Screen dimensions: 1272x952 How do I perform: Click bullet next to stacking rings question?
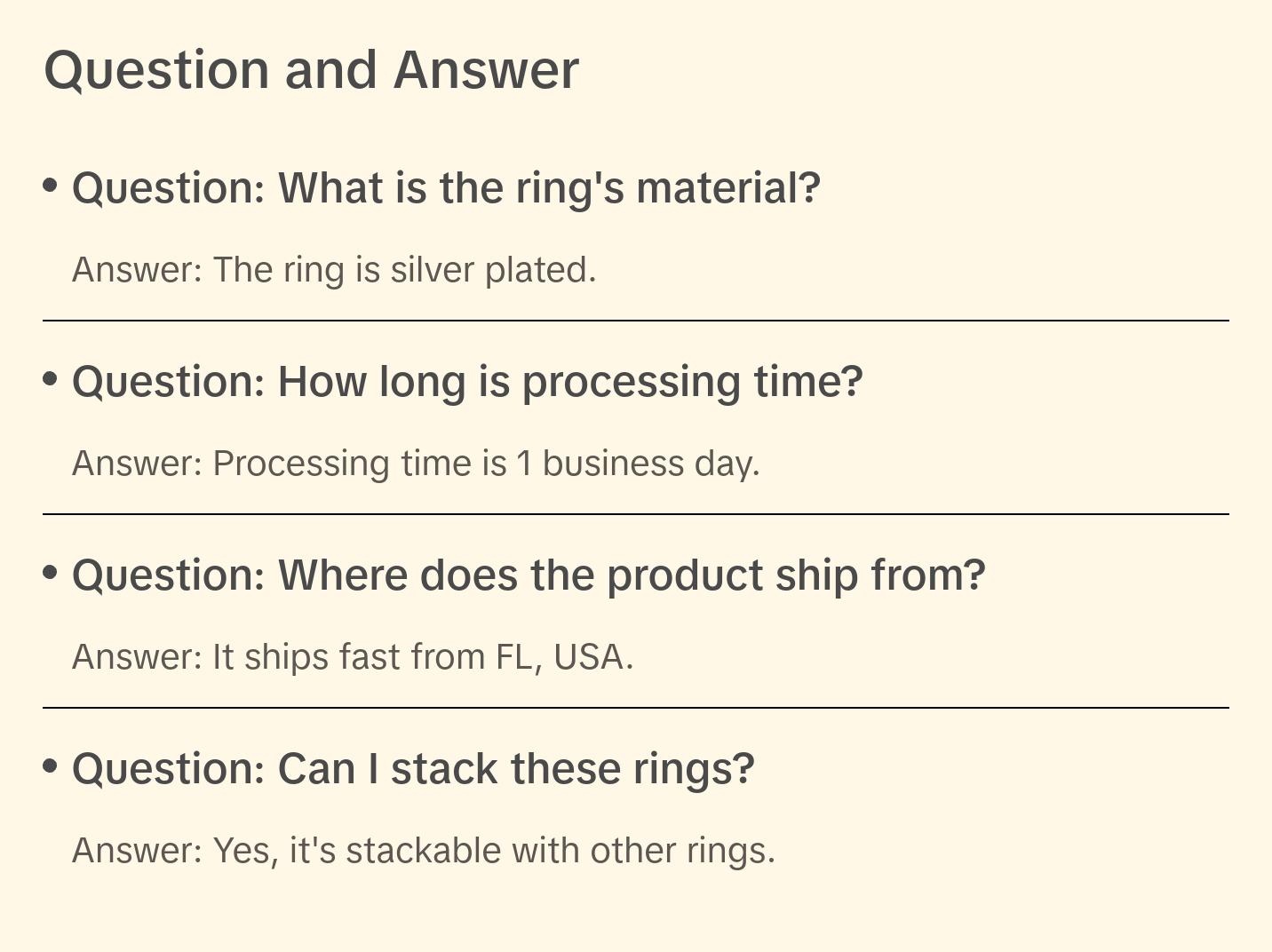[51, 766]
